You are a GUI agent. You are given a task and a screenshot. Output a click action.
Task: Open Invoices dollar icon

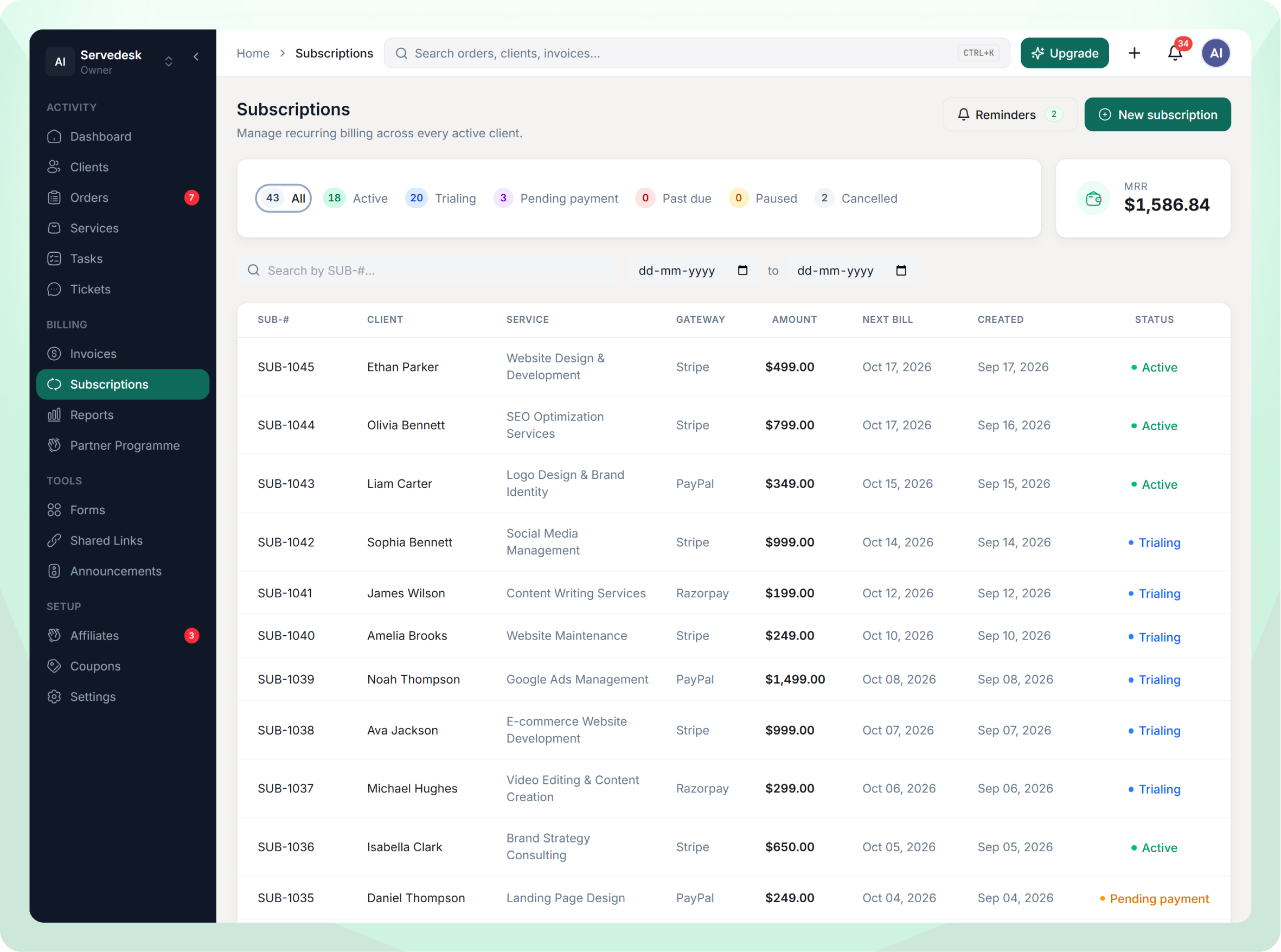[54, 354]
